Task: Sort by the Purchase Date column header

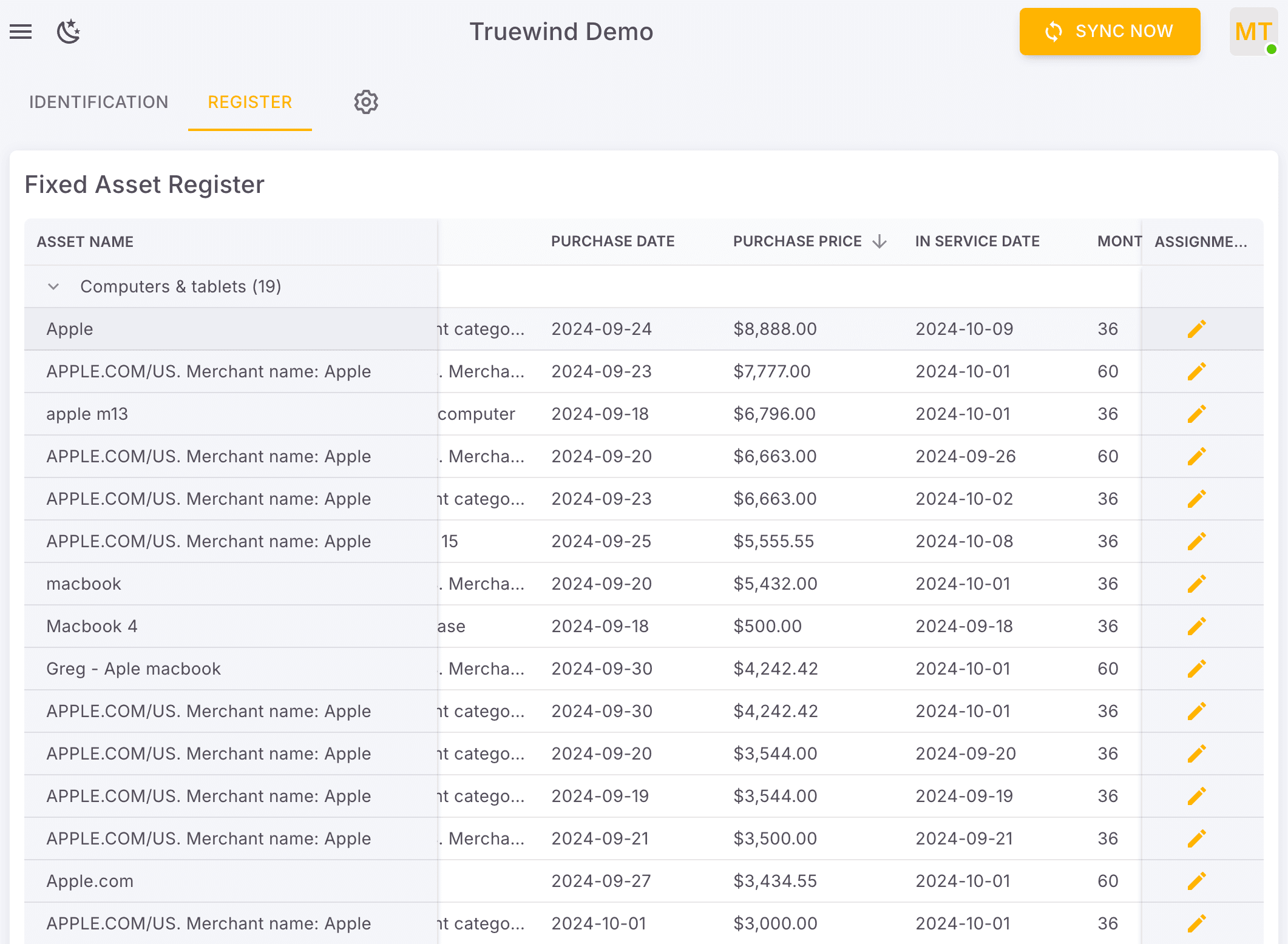Action: [x=612, y=241]
